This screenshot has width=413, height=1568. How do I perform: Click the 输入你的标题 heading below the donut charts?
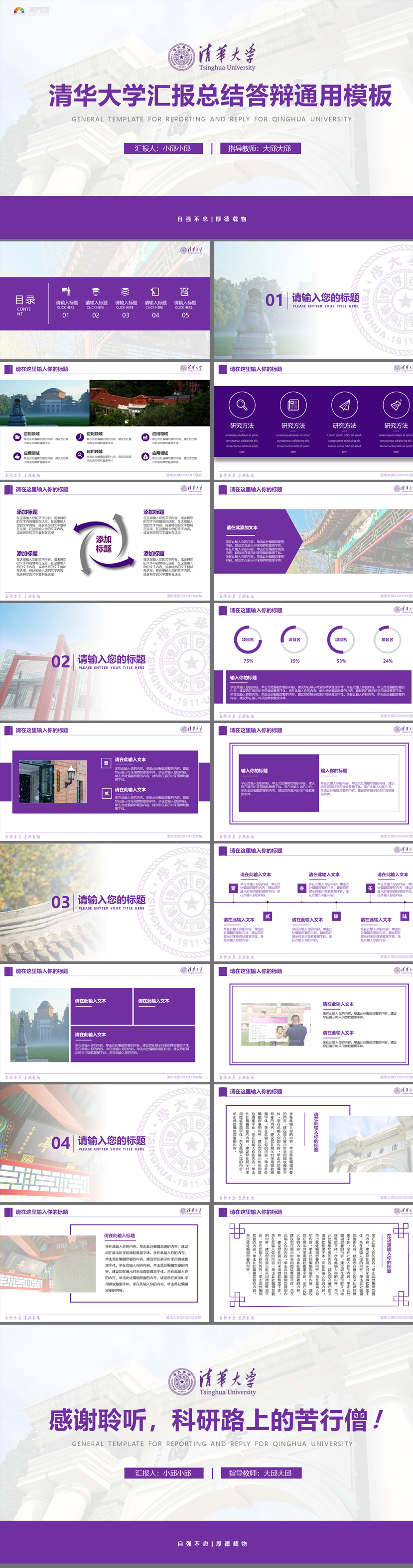pyautogui.click(x=243, y=677)
